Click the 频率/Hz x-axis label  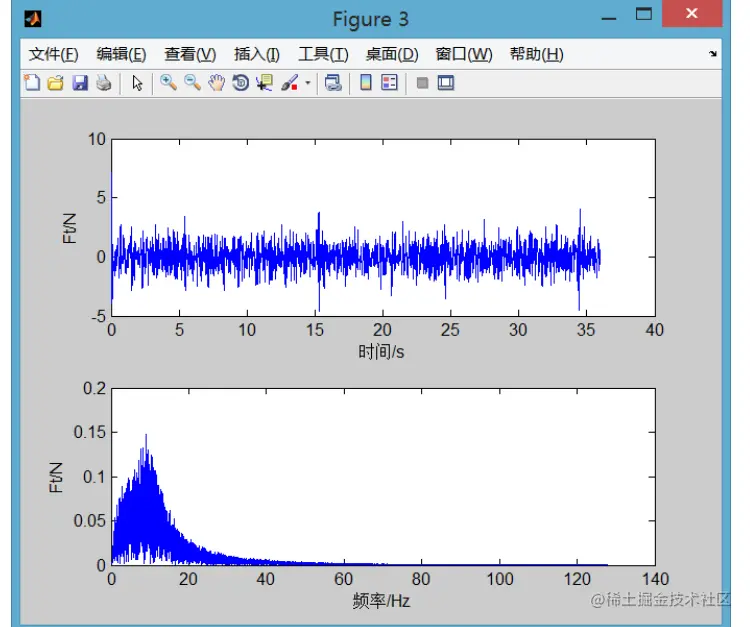(x=381, y=601)
